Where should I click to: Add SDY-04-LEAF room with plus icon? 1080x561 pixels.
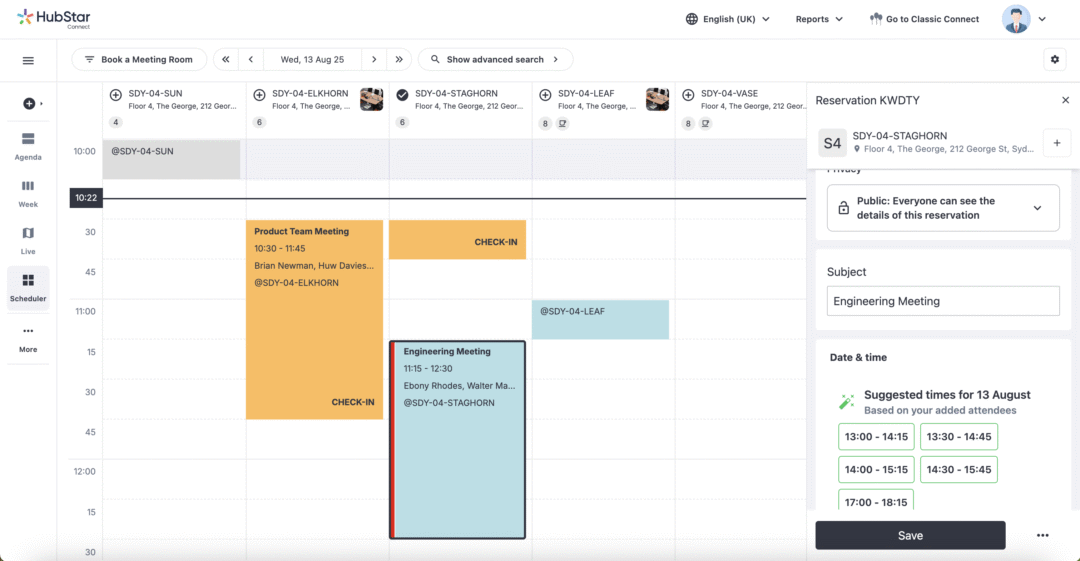click(x=546, y=95)
